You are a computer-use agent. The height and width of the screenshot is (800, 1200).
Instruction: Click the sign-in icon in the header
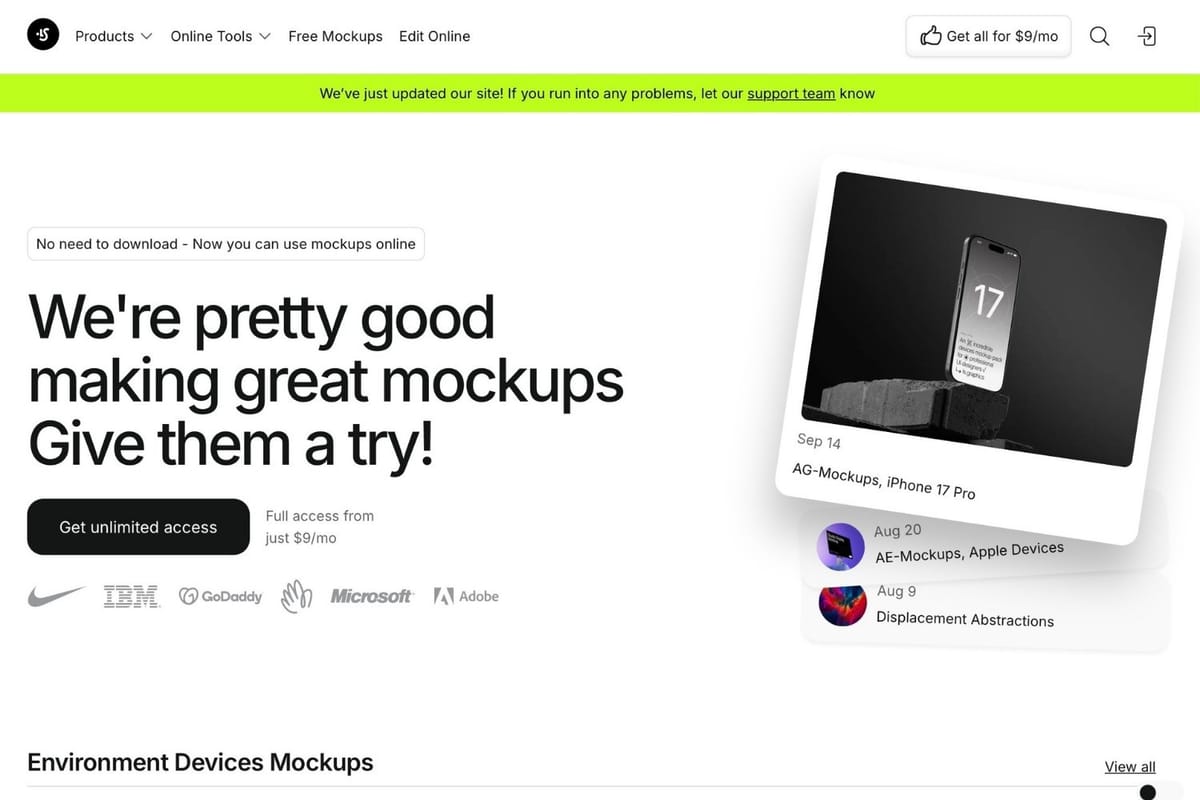[x=1147, y=36]
